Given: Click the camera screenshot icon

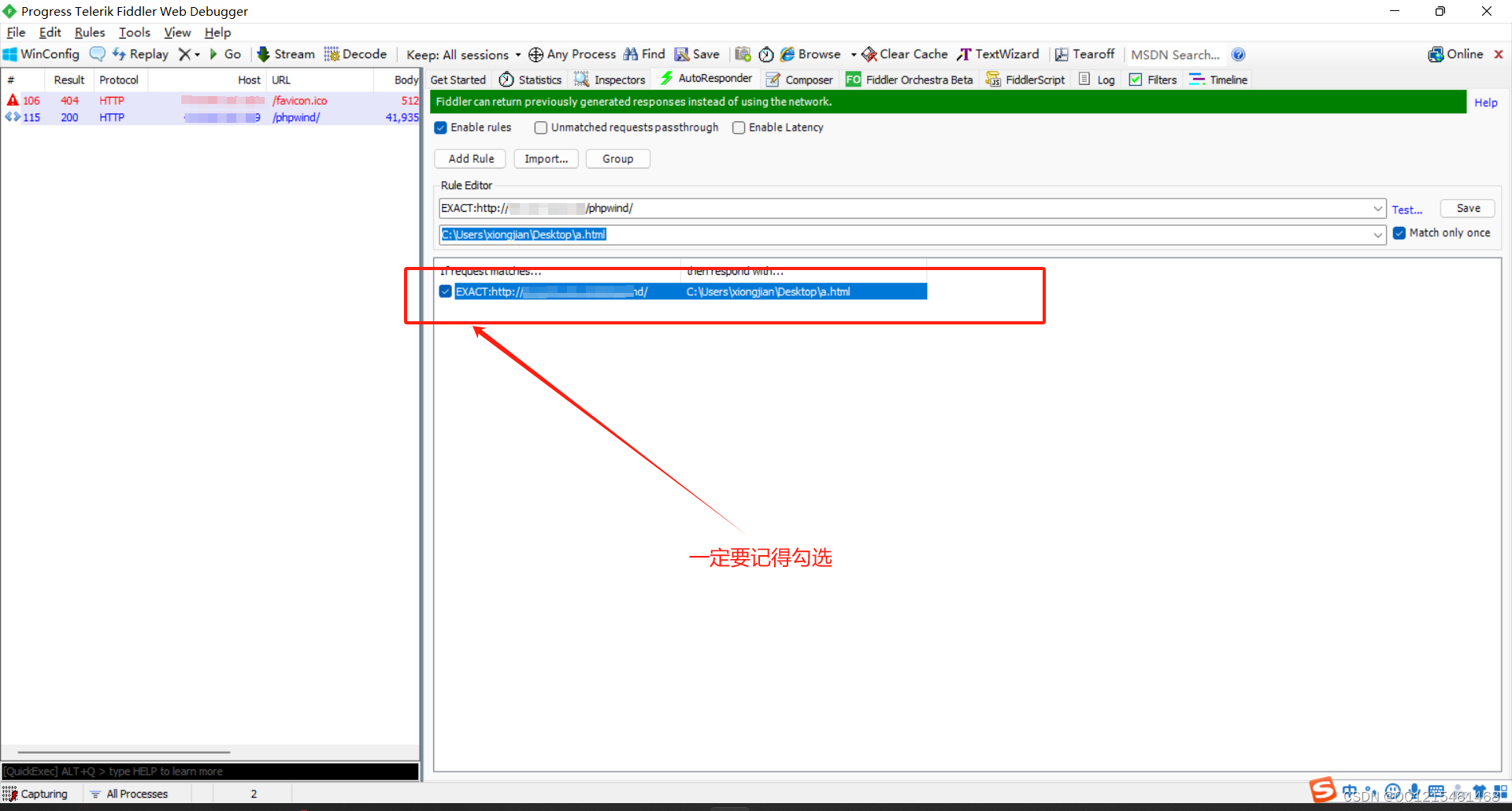Looking at the screenshot, I should click(x=743, y=54).
